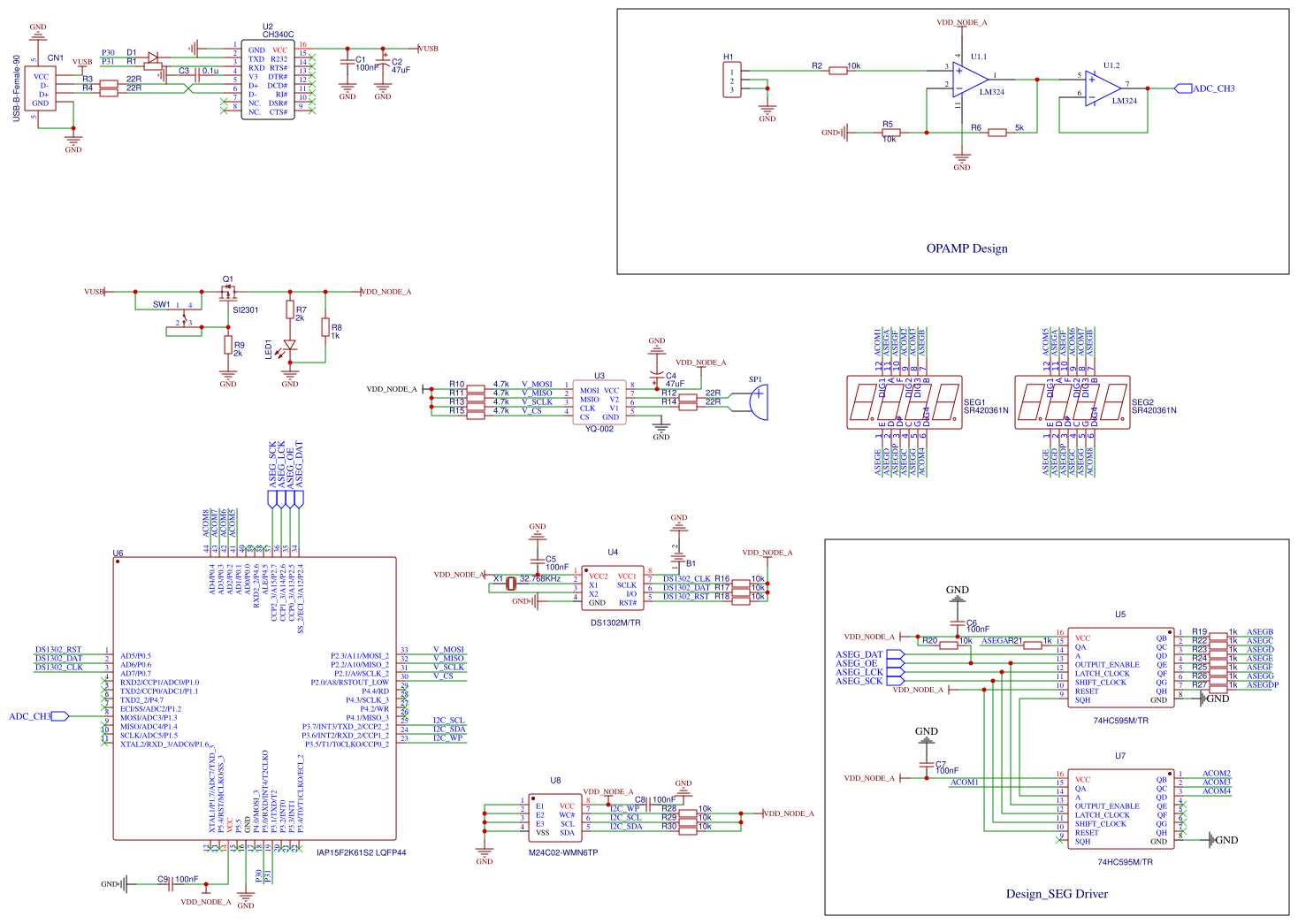The width and height of the screenshot is (1298, 924).
Task: Select the C9 100nF capacitor below U6
Action: [x=171, y=884]
